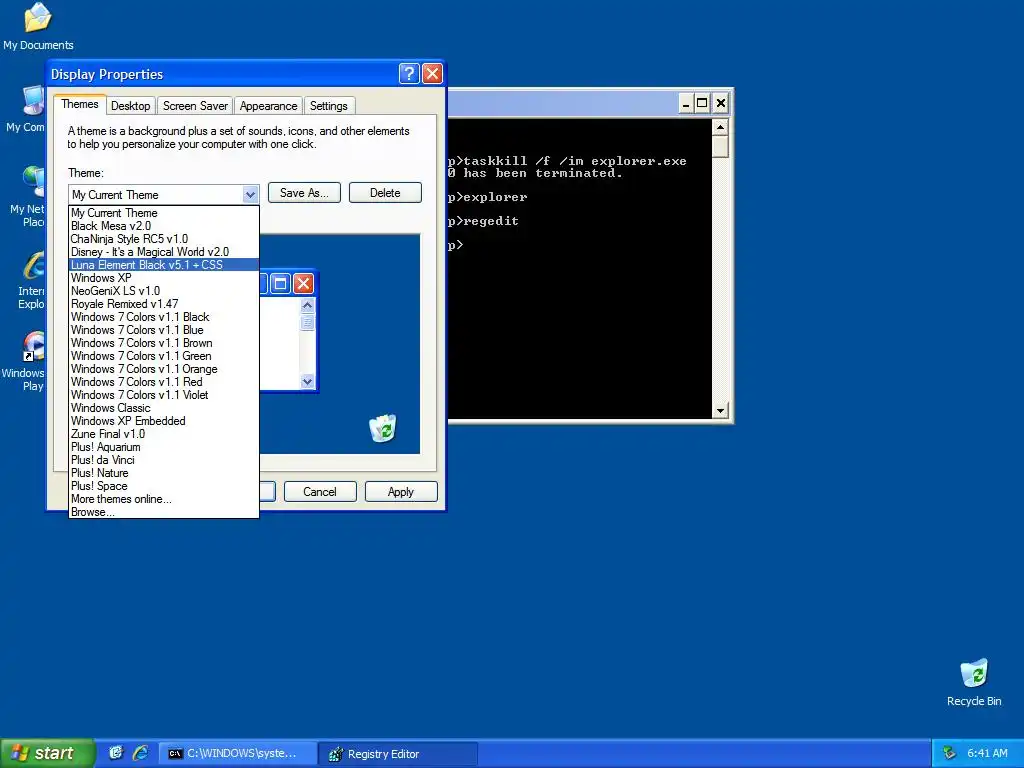Click the system clock showing 6:41 AM

(x=987, y=753)
